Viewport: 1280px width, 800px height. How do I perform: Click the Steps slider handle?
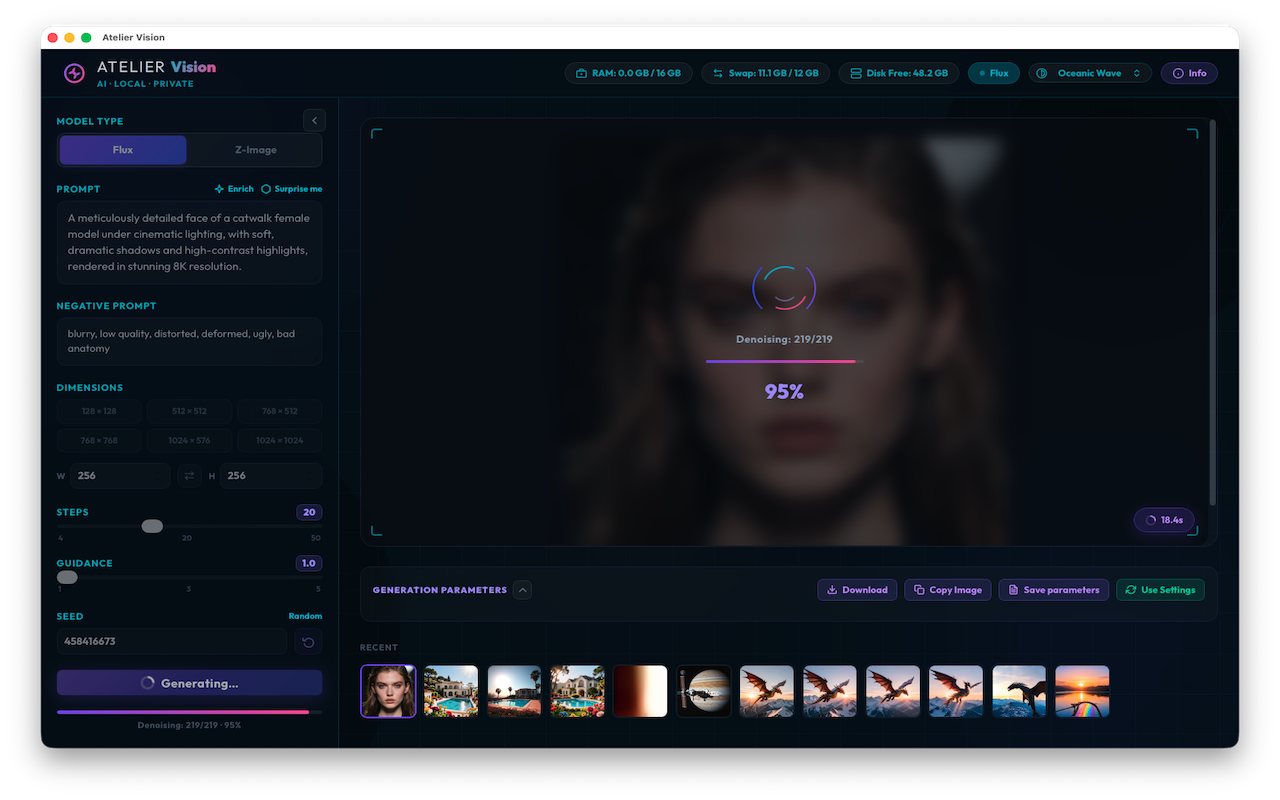tap(152, 526)
